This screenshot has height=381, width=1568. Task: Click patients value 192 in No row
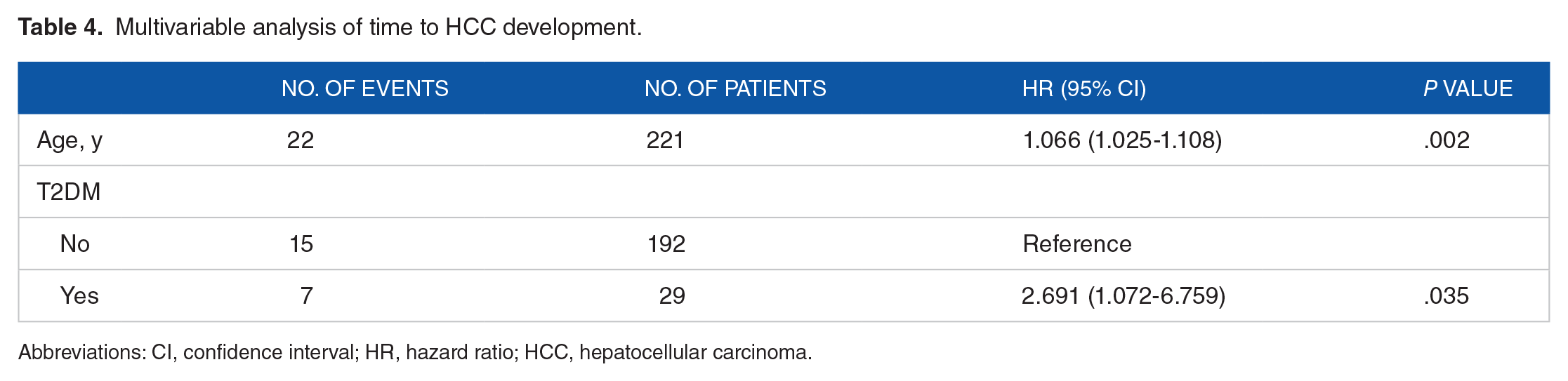tap(666, 243)
